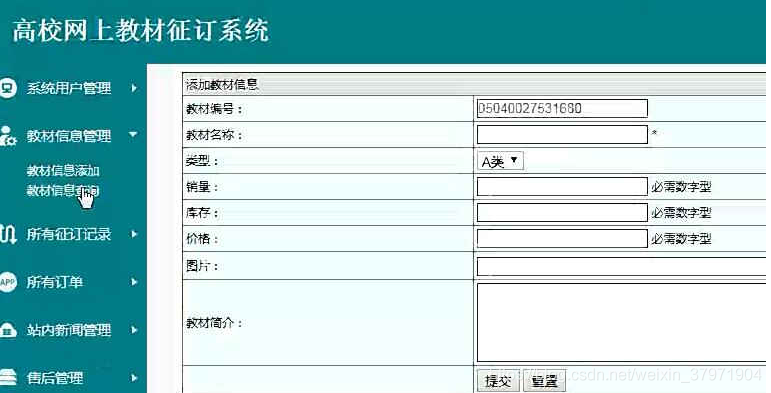This screenshot has height=393, width=771.
Task: Click the 价格 label
Action: click(x=202, y=239)
